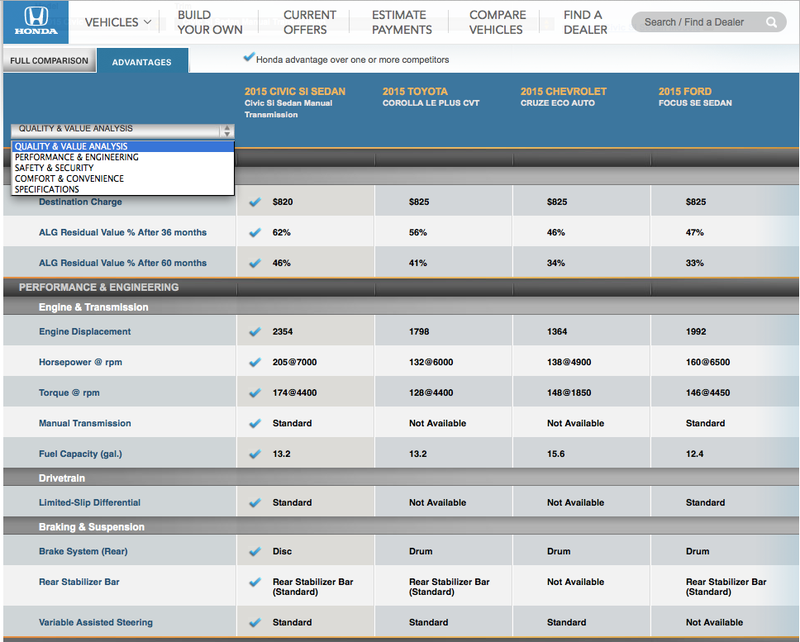Click ALG Residual Value After 36 months label
800x642 pixels.
click(122, 232)
